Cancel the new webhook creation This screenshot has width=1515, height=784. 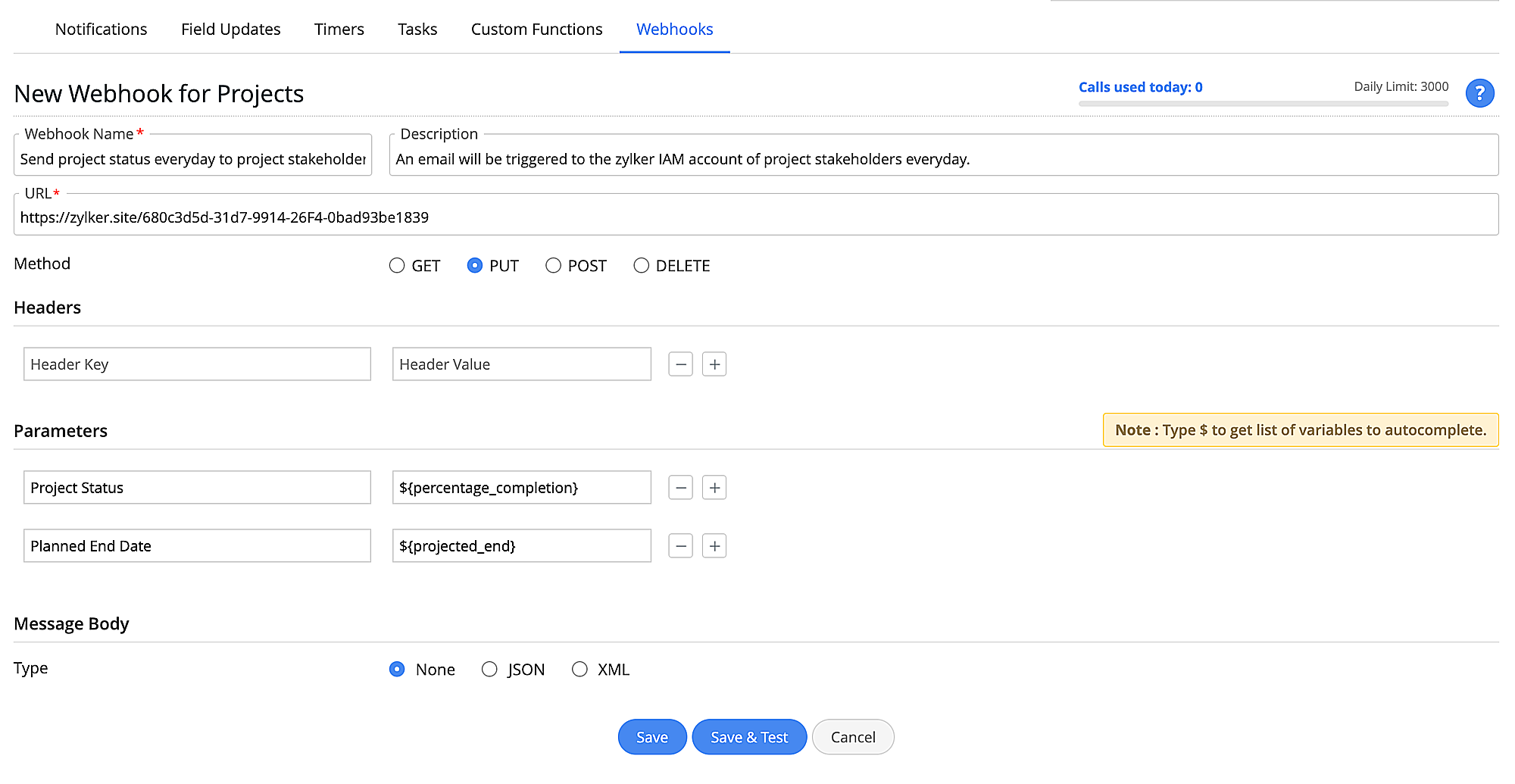coord(853,736)
